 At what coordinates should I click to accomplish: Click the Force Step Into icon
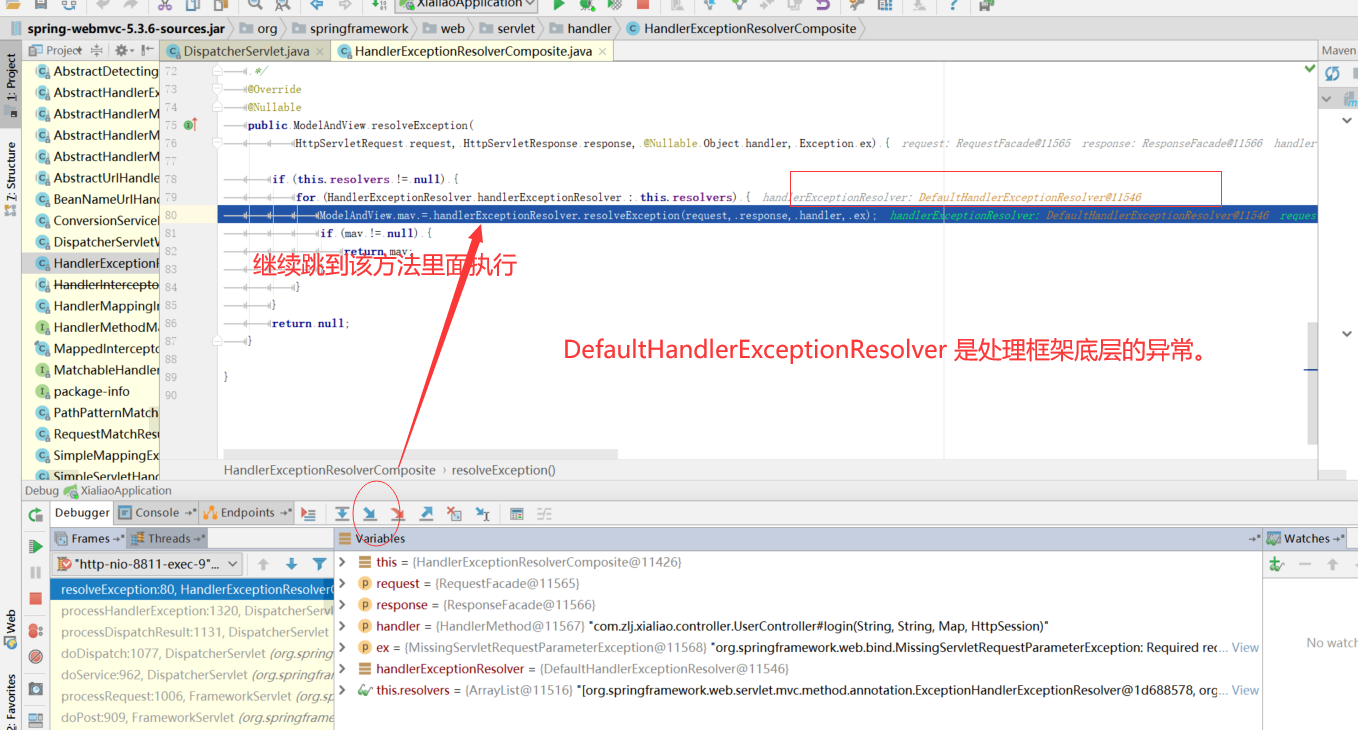[398, 514]
